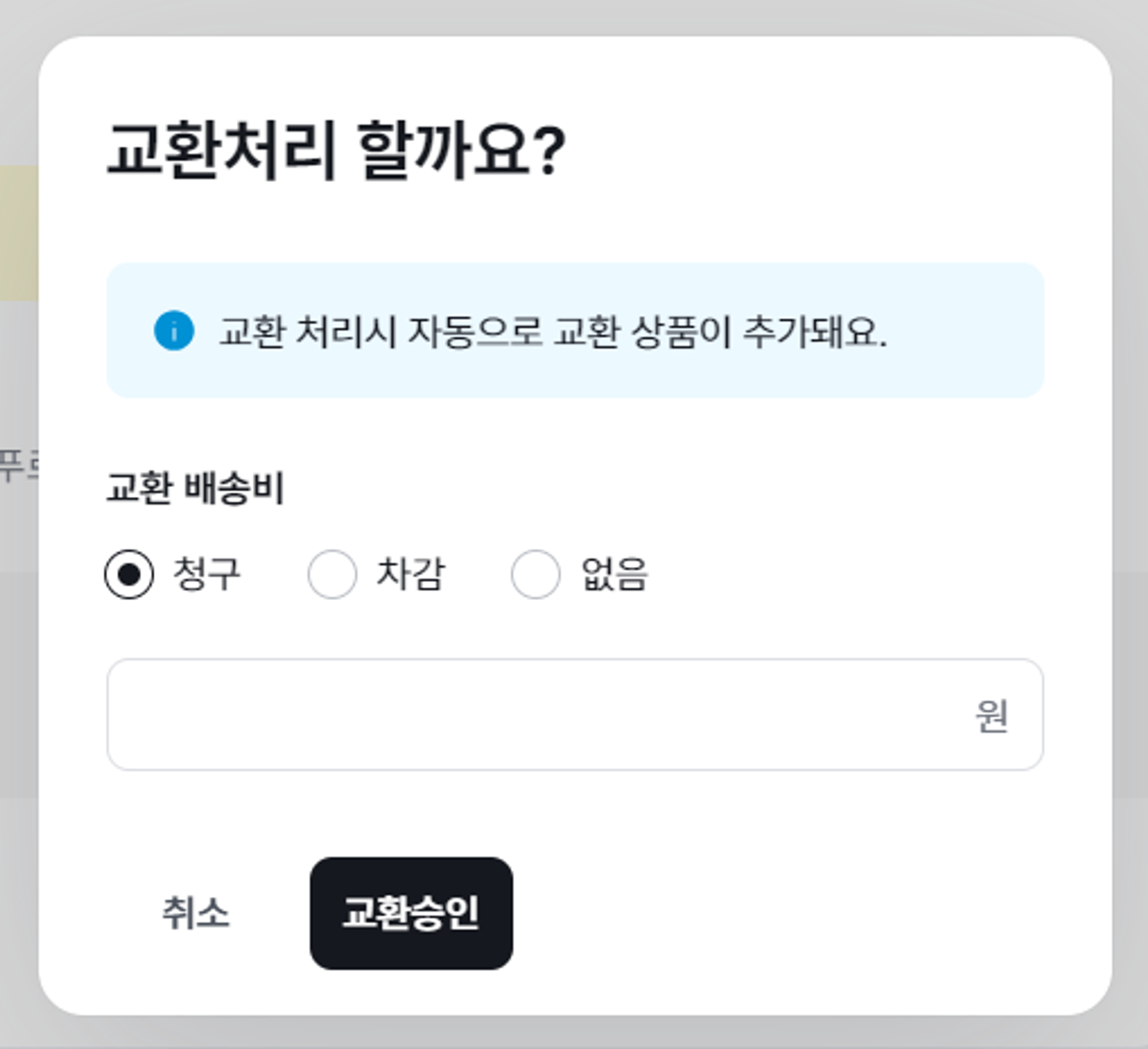Image resolution: width=1148 pixels, height=1049 pixels.
Task: Focus the exchange shipping fee input field
Action: click(x=534, y=714)
